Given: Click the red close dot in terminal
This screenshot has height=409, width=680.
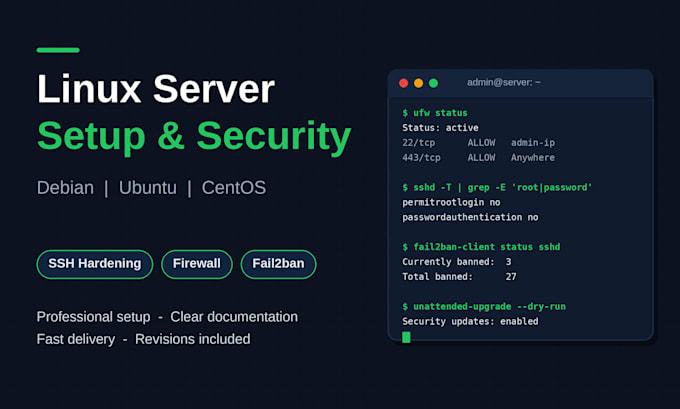Looking at the screenshot, I should tap(403, 83).
